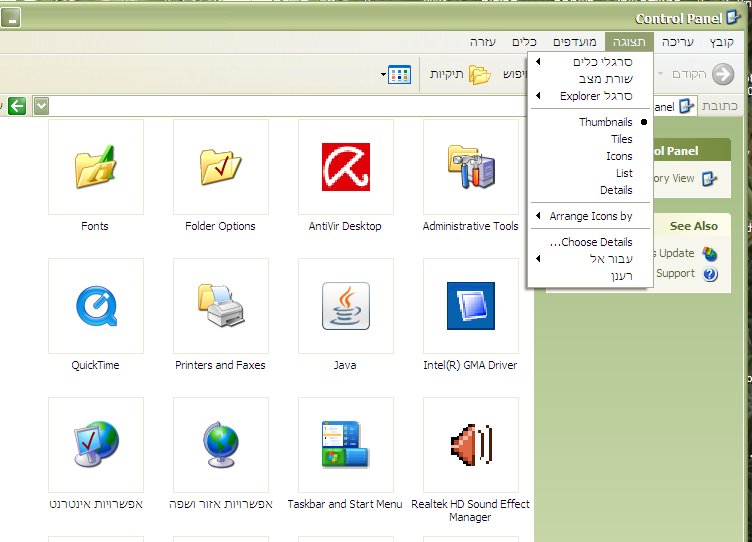Click Choose Details menu entry
This screenshot has width=752, height=542.
[590, 242]
